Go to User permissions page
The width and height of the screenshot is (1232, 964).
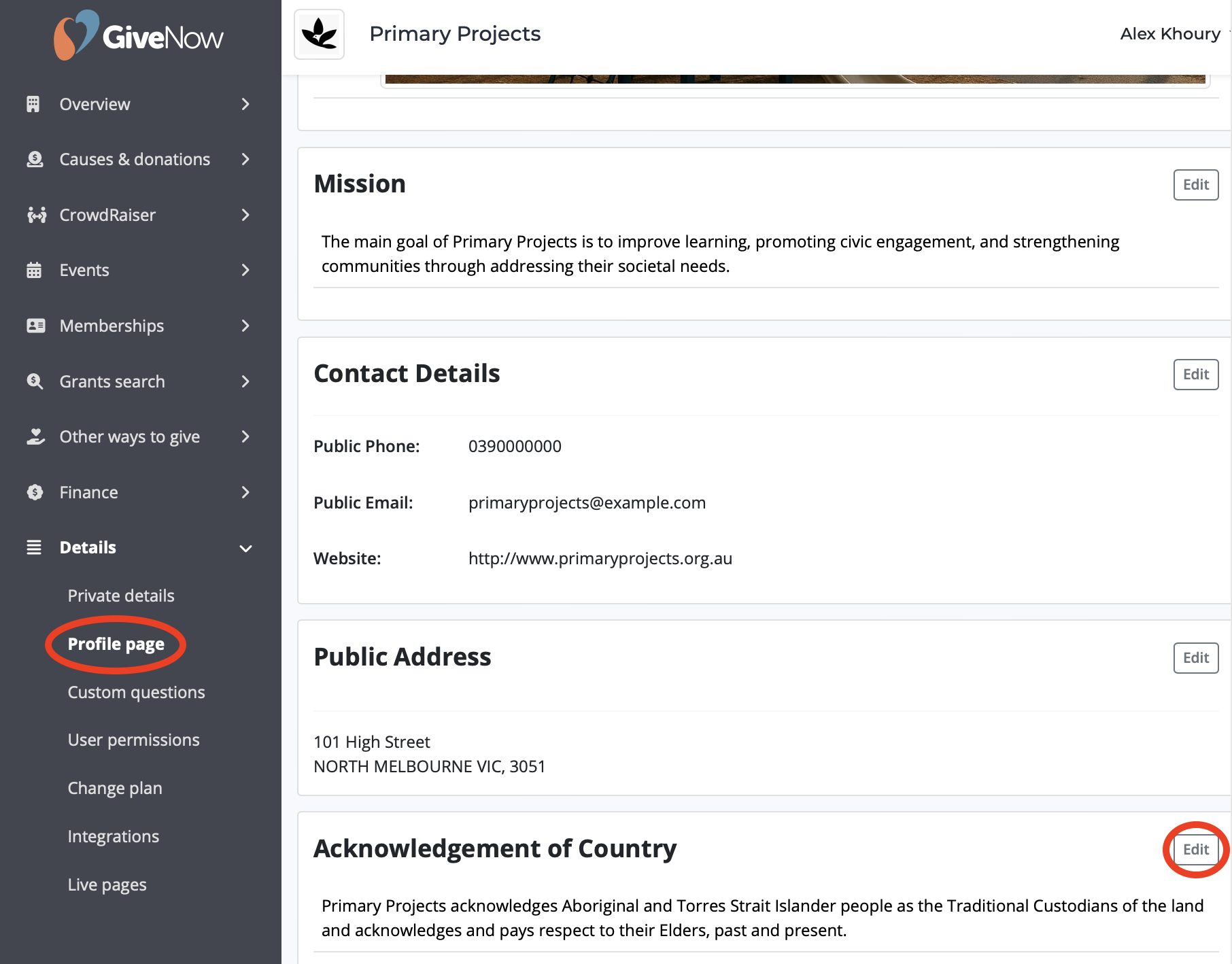133,740
